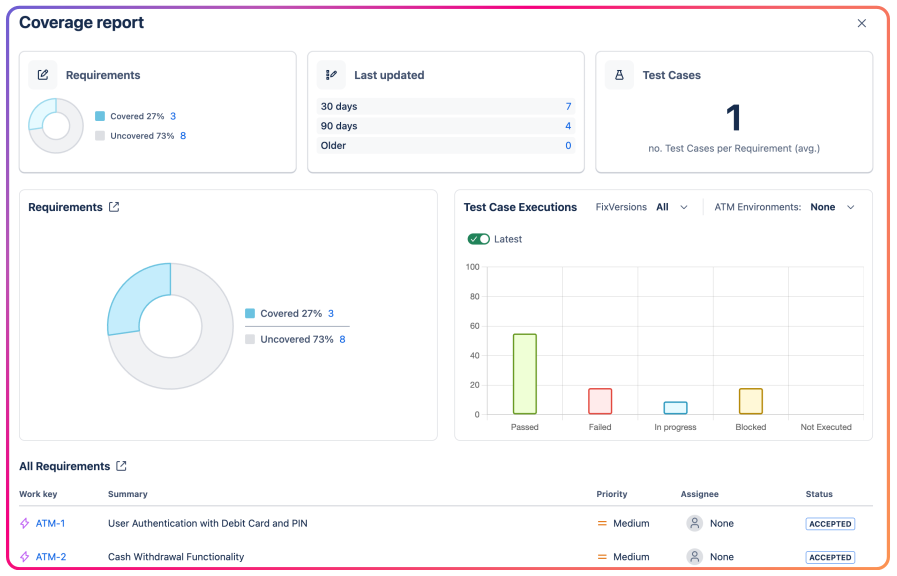Screen dimensions: 897x576
Task: Click the 90 days count link 4
Action: tap(568, 126)
